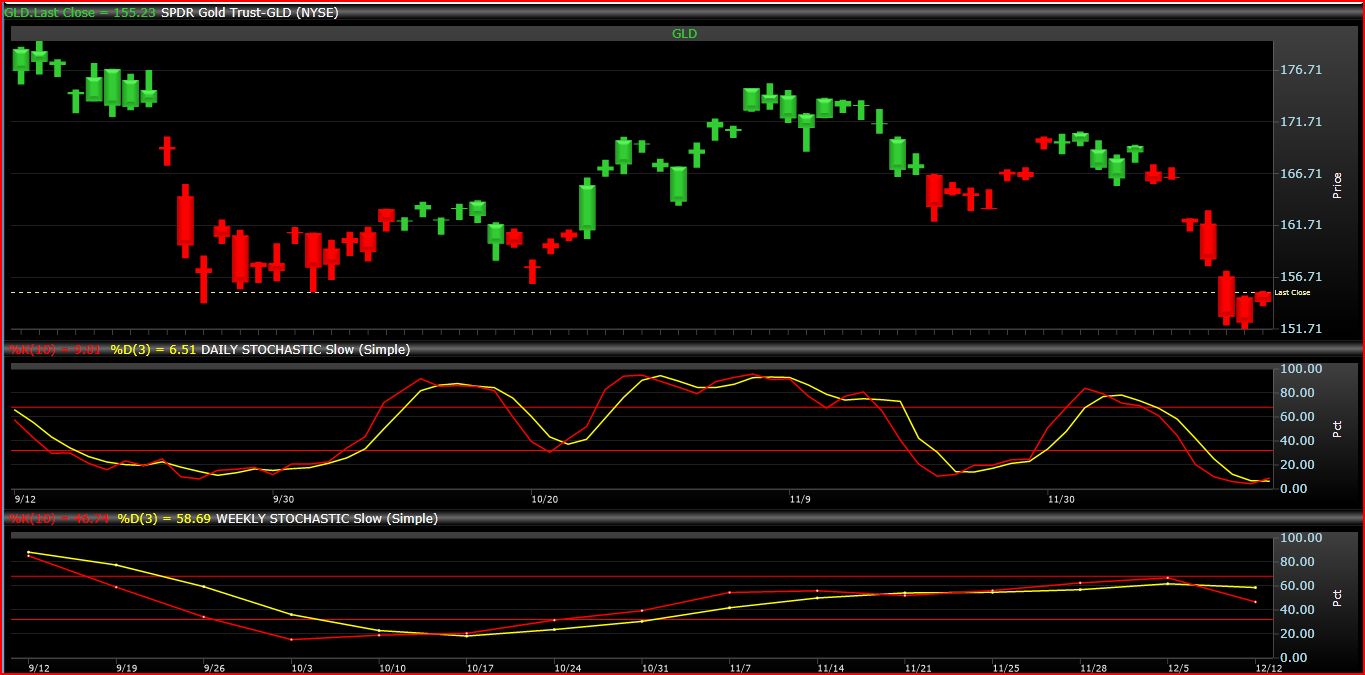Image resolution: width=1365 pixels, height=675 pixels.
Task: Click the vertical 'Price' axis title
Action: coord(1338,185)
